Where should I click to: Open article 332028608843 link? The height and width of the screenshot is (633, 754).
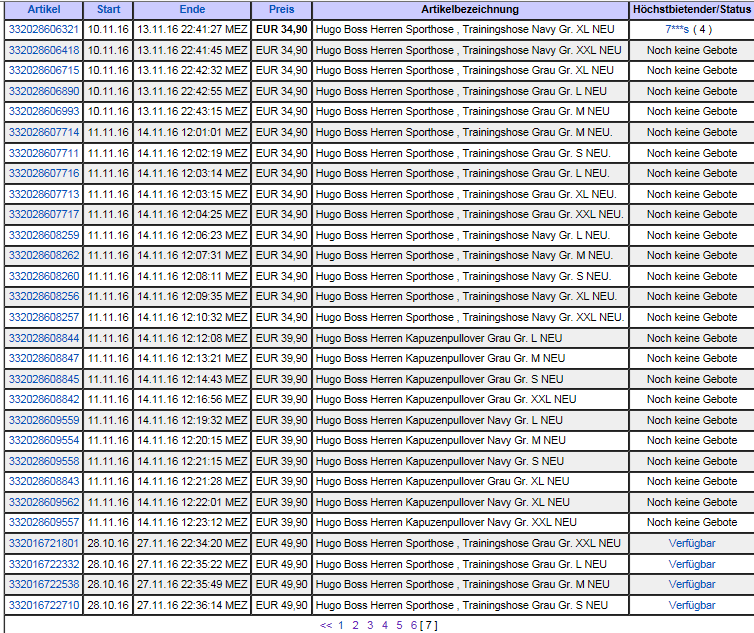44,481
